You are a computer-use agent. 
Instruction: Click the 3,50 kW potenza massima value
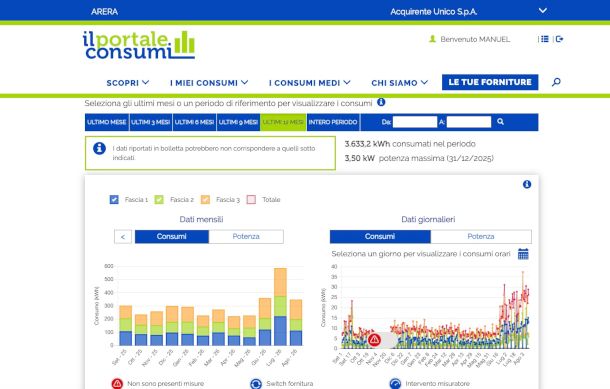pos(359,158)
